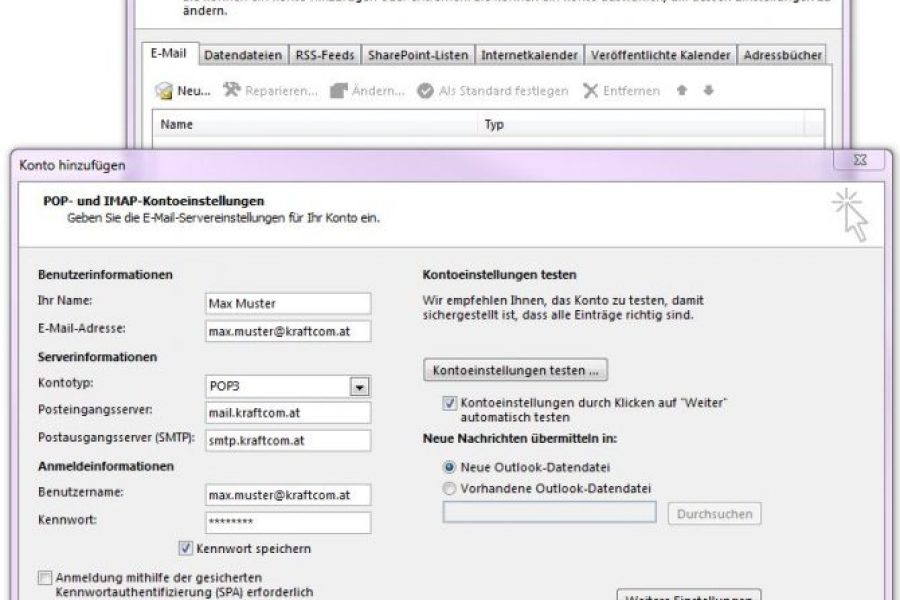Viewport: 900px width, 600px height.
Task: Click the E-Mail-Adresse text field
Action: 287,330
